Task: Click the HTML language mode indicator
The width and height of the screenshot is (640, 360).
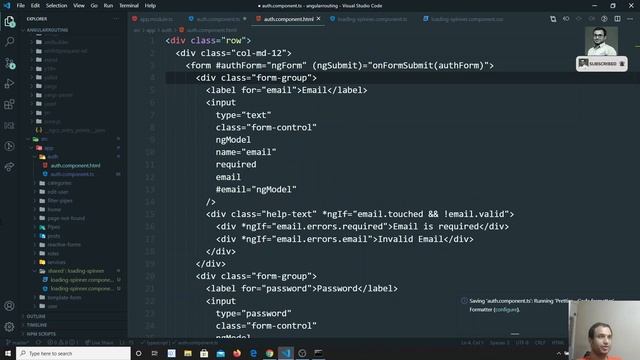Action: pos(557,343)
